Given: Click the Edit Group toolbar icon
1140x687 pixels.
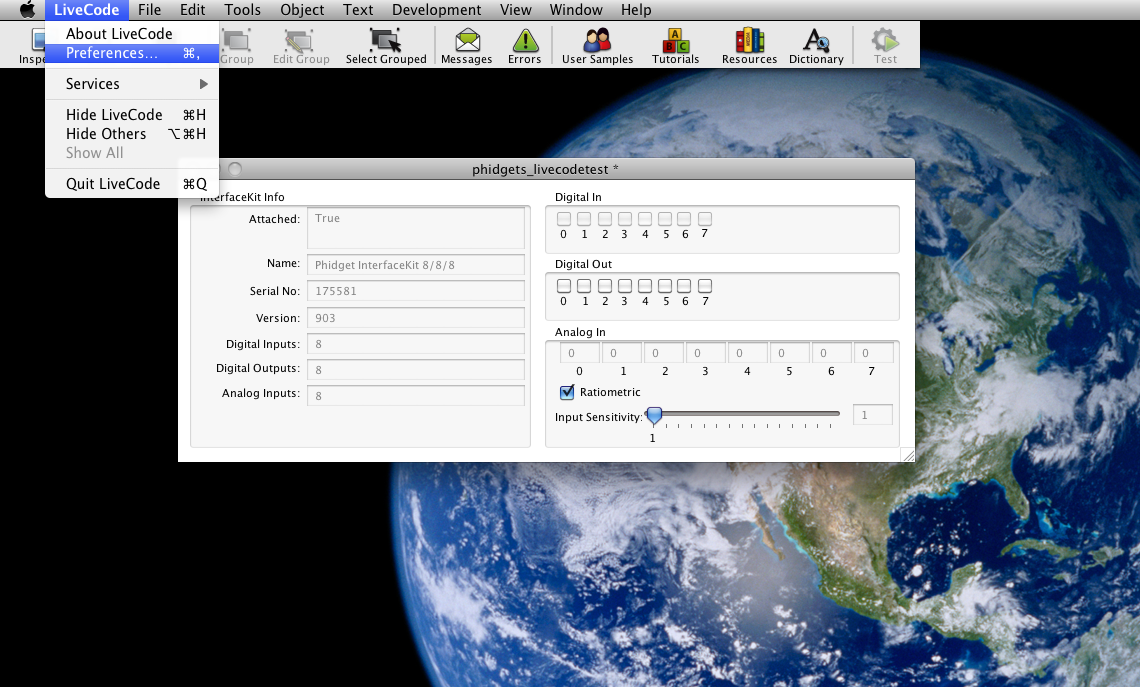Looking at the screenshot, I should coord(301,46).
